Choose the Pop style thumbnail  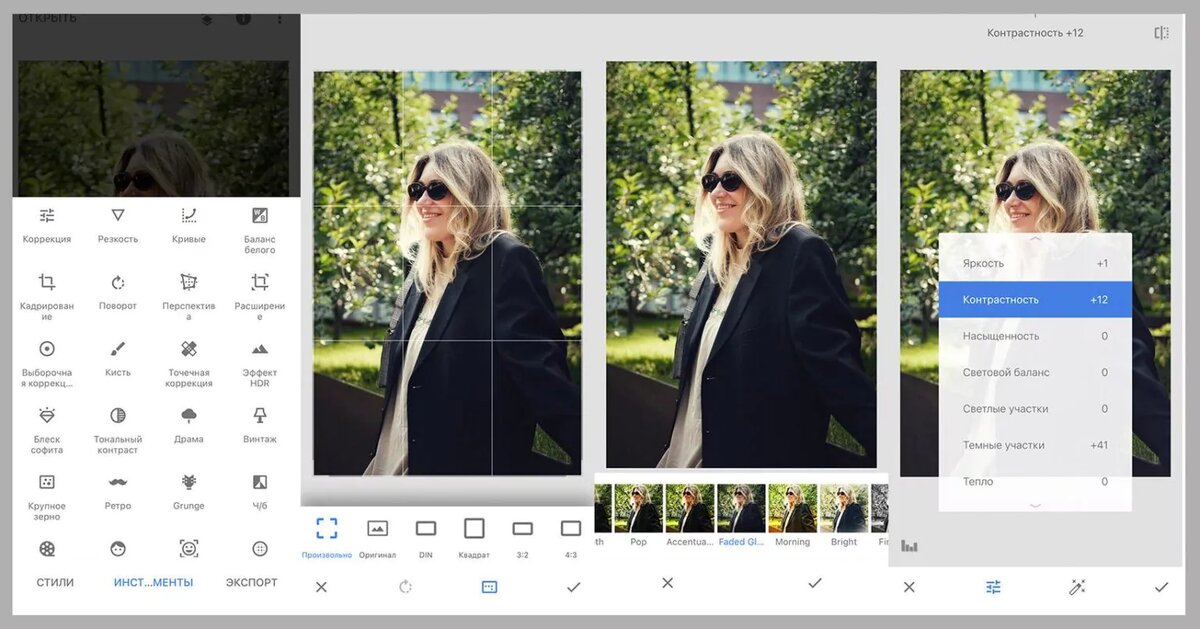[638, 515]
